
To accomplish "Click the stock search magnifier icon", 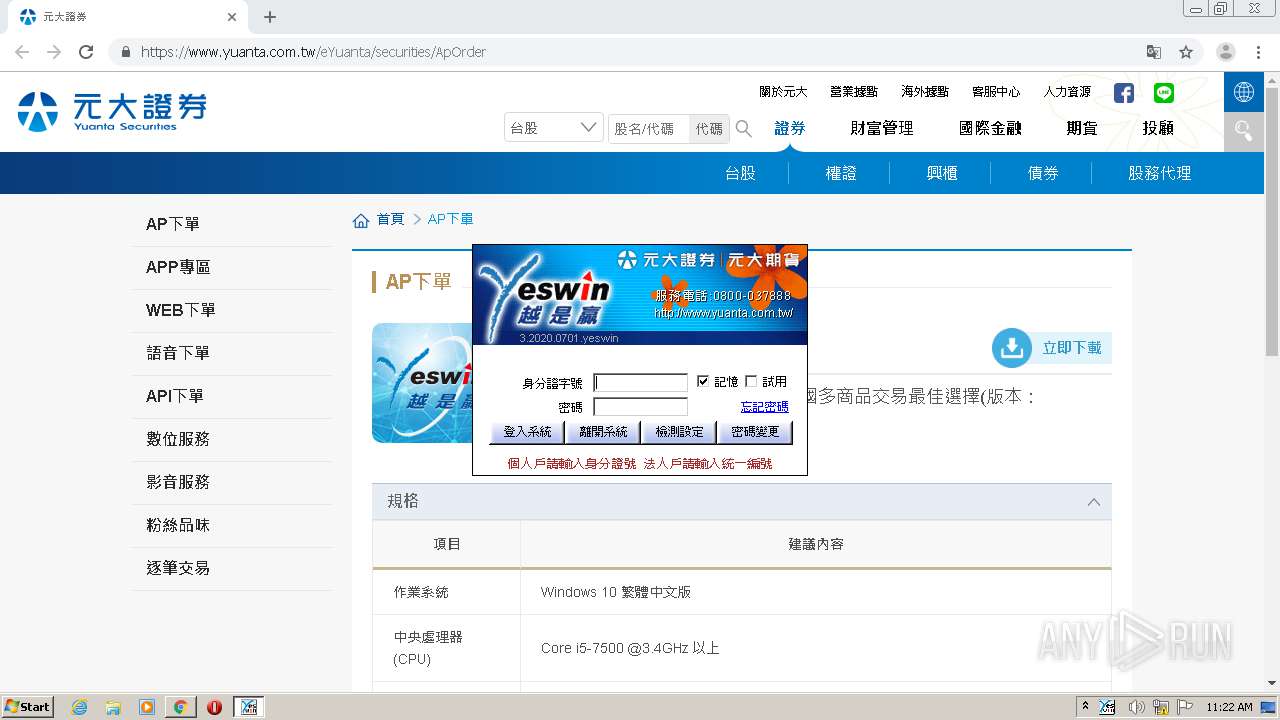I will point(744,128).
